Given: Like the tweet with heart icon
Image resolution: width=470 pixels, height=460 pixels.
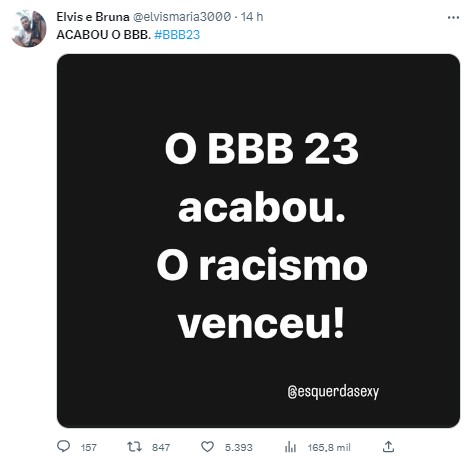Looking at the screenshot, I should [207, 446].
